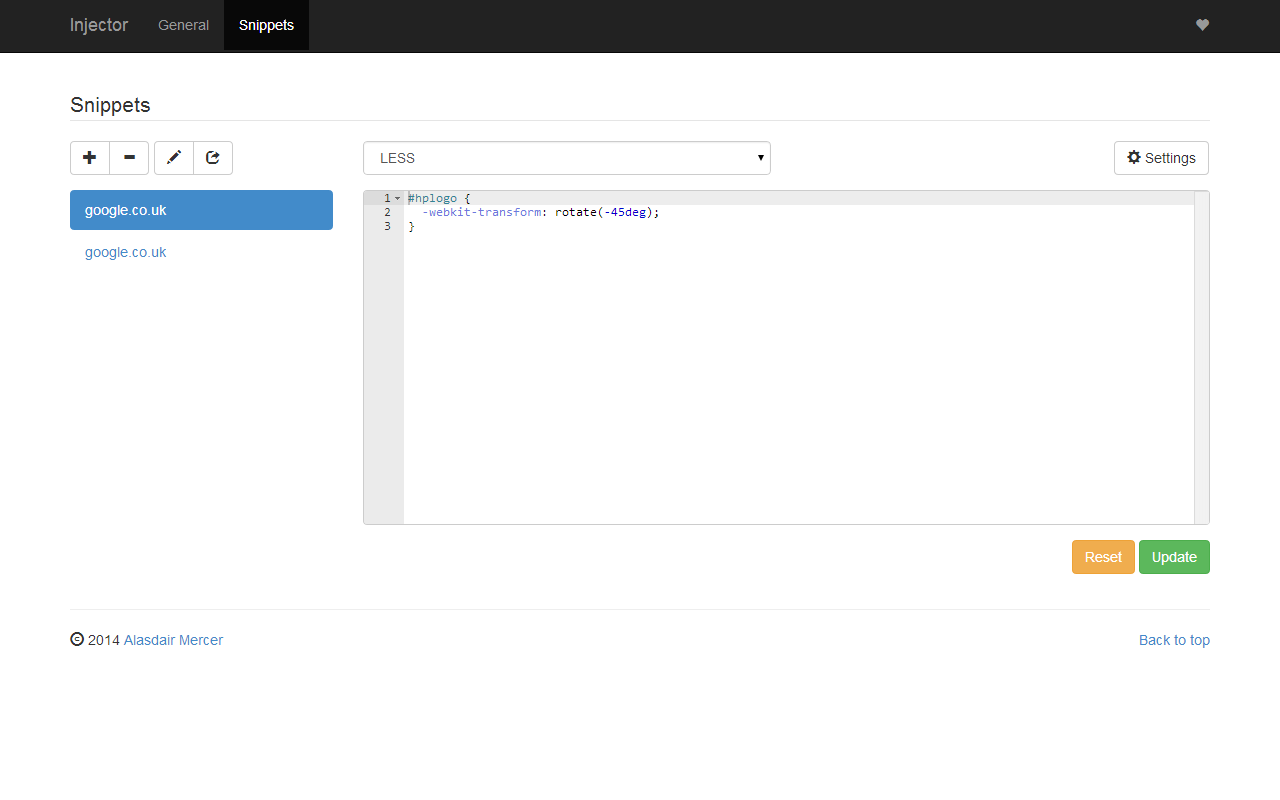Click the -webkit-transform property text

point(481,212)
